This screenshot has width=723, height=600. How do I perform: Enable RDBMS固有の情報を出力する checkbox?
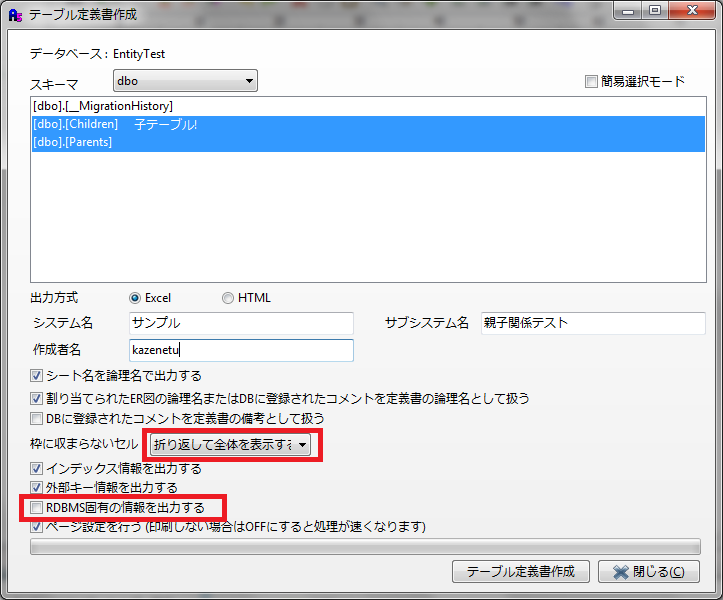click(x=36, y=508)
